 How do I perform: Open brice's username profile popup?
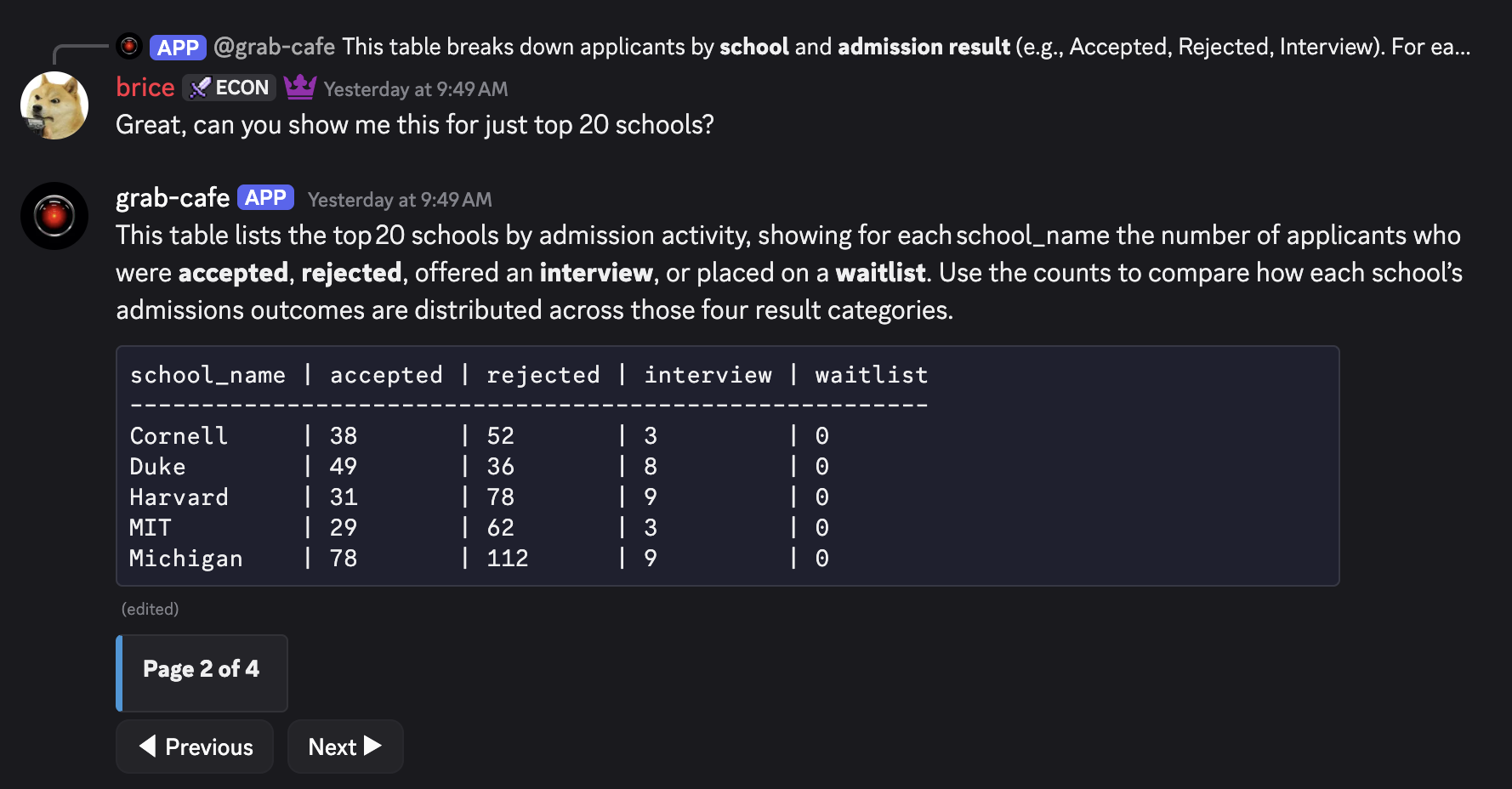point(145,88)
